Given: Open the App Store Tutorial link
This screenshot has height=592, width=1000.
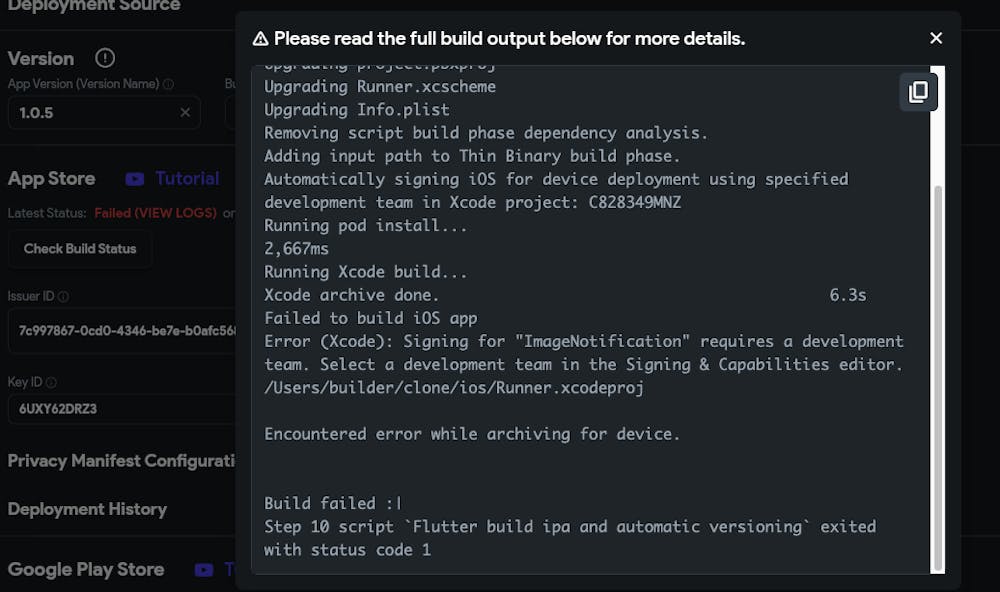Looking at the screenshot, I should coord(188,178).
